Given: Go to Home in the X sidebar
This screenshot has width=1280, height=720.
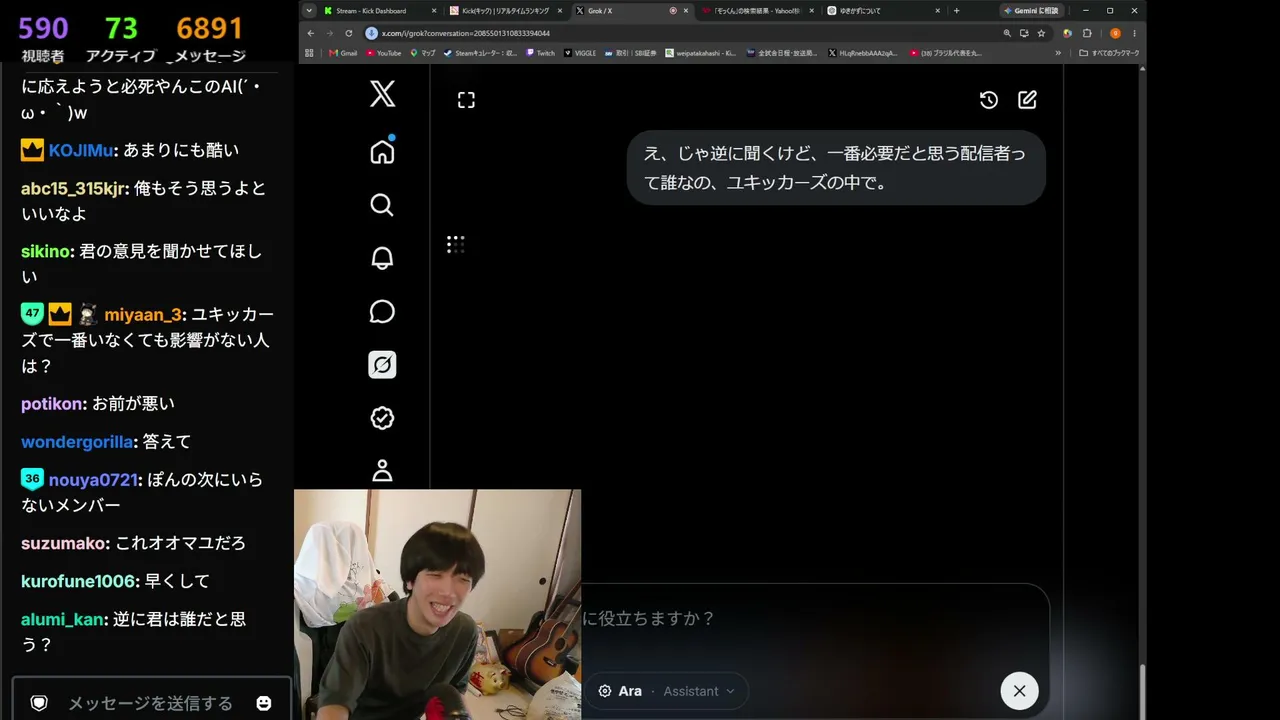Looking at the screenshot, I should [x=382, y=151].
